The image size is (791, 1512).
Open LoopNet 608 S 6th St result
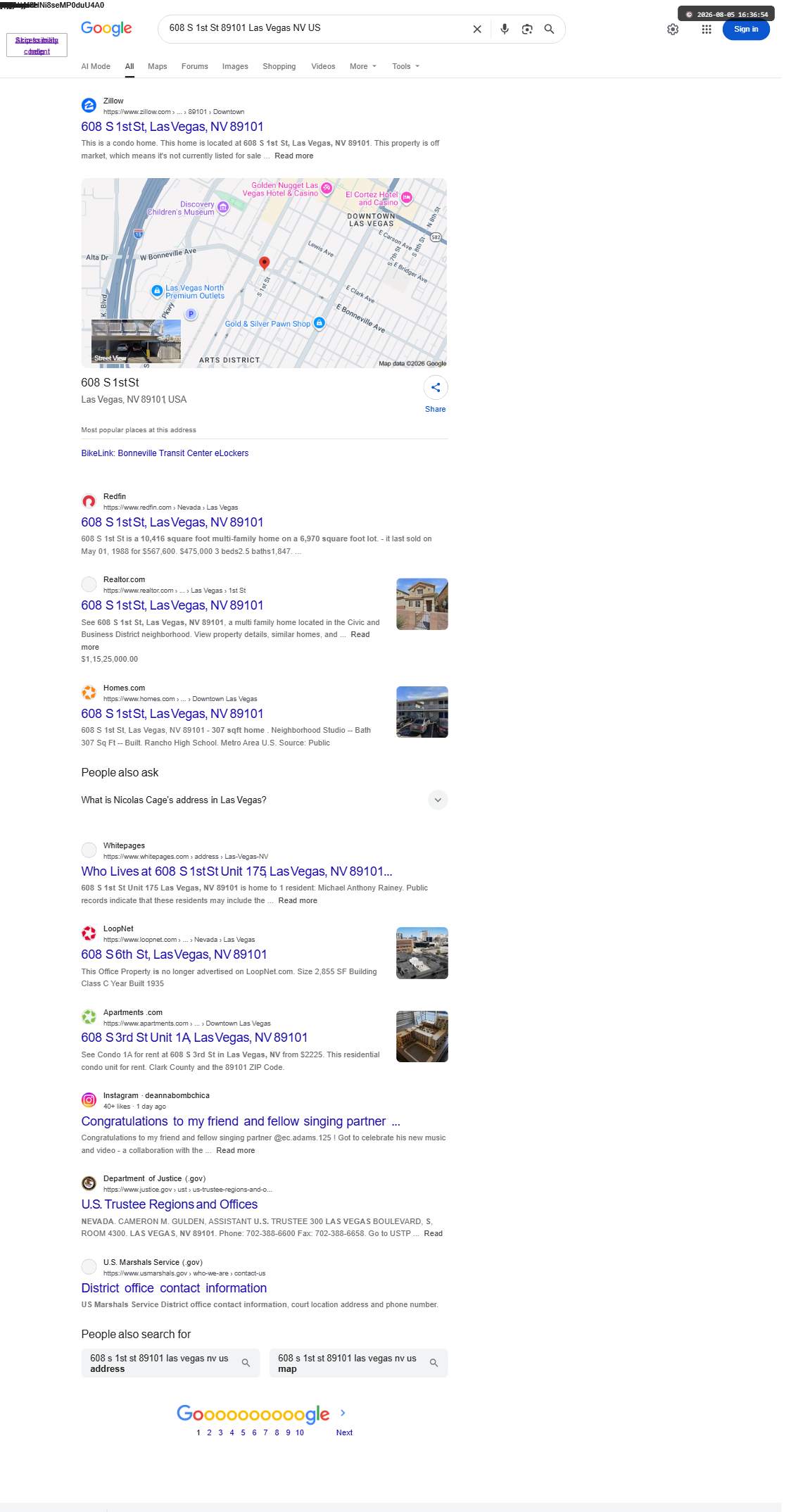pos(174,955)
